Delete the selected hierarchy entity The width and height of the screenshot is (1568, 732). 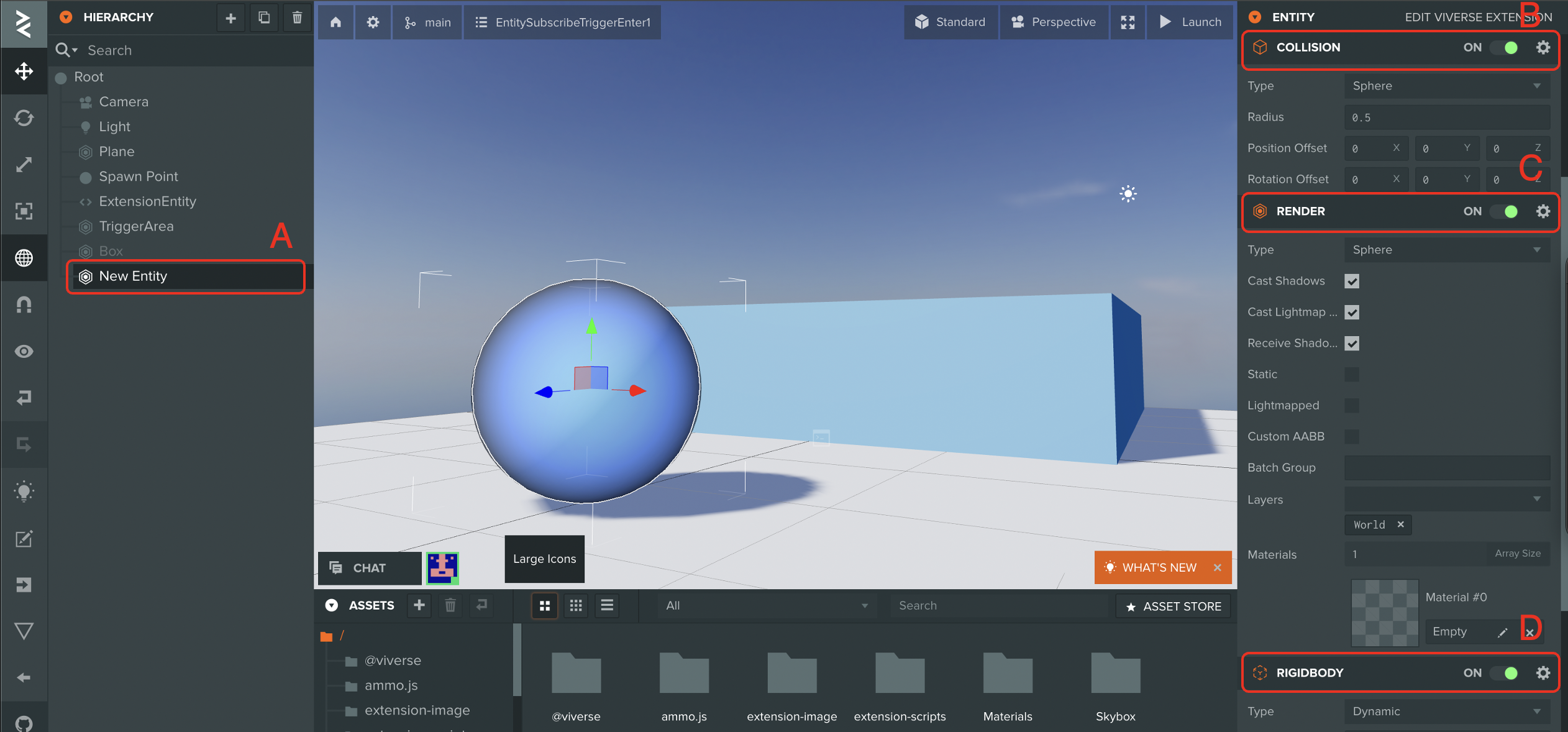[297, 18]
